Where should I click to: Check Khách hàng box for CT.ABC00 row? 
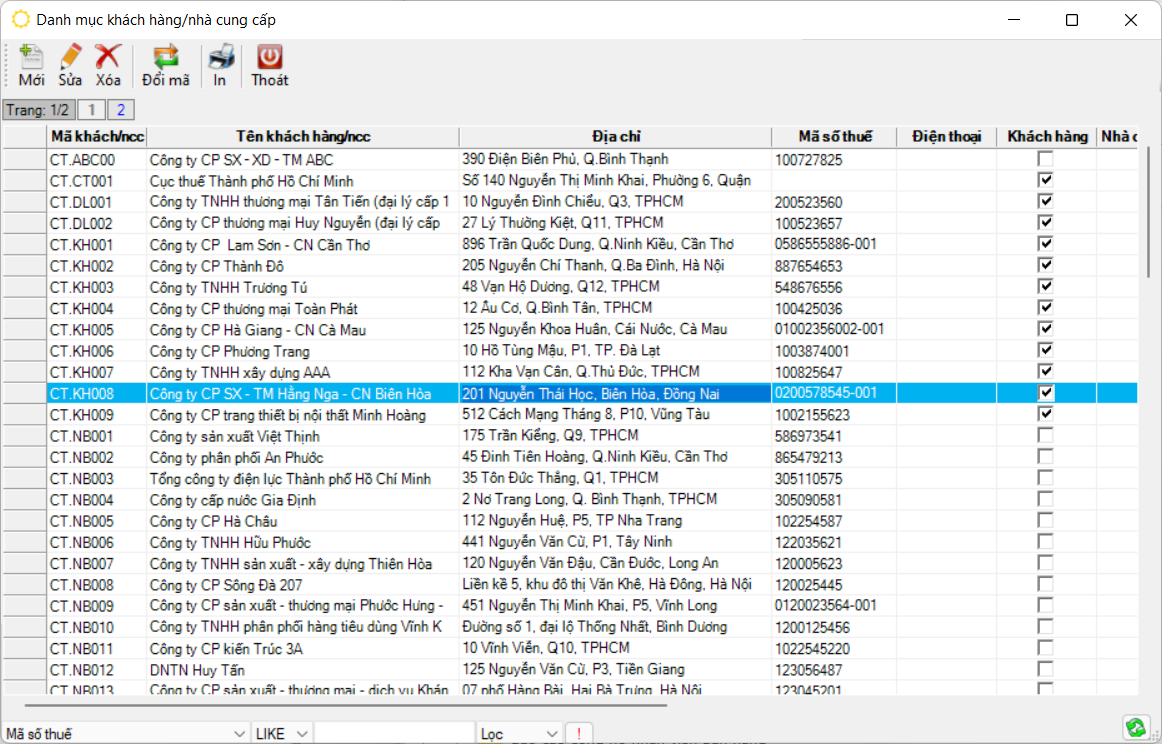click(1045, 159)
